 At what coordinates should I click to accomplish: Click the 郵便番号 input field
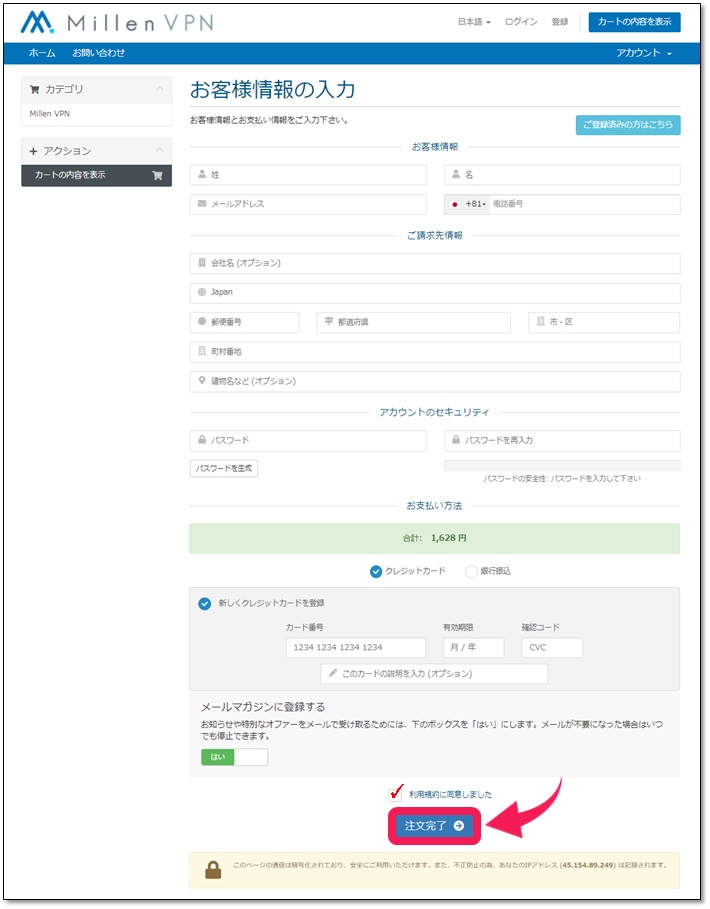point(244,322)
